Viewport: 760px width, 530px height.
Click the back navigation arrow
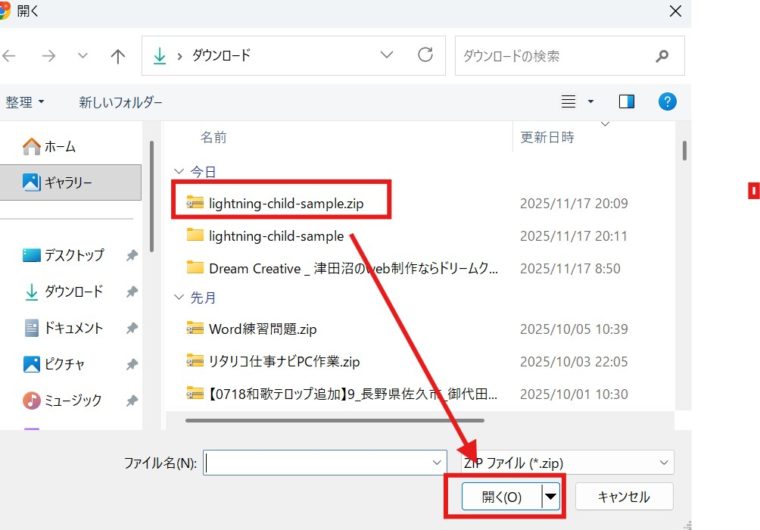[x=10, y=56]
